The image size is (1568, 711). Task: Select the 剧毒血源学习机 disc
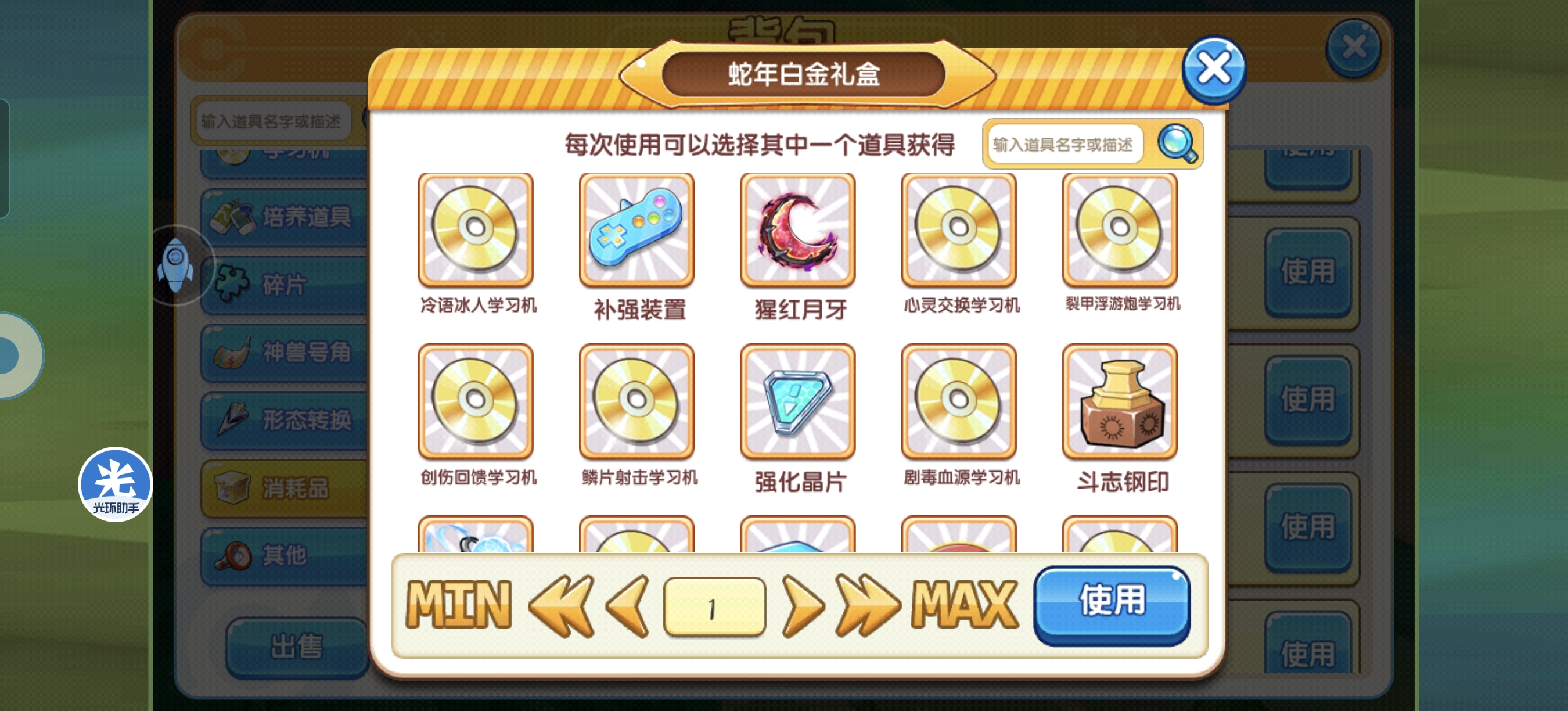959,401
